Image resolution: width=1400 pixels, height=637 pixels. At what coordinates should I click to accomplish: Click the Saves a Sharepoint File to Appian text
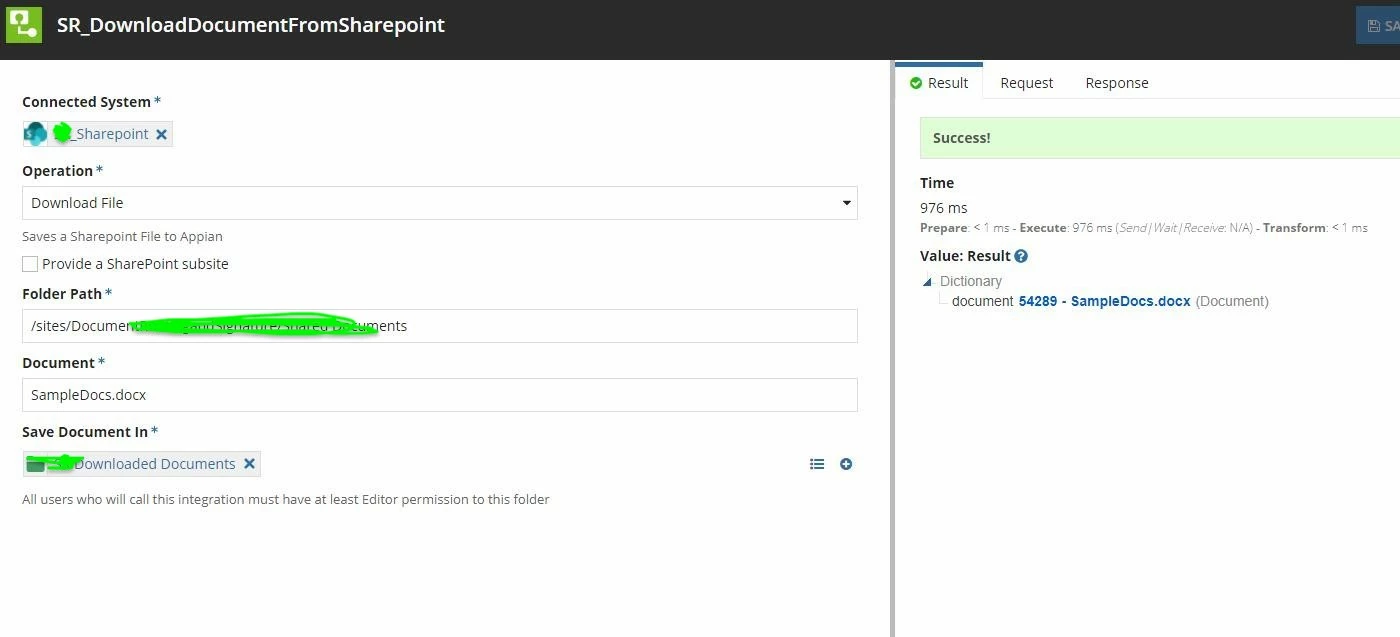coord(123,237)
